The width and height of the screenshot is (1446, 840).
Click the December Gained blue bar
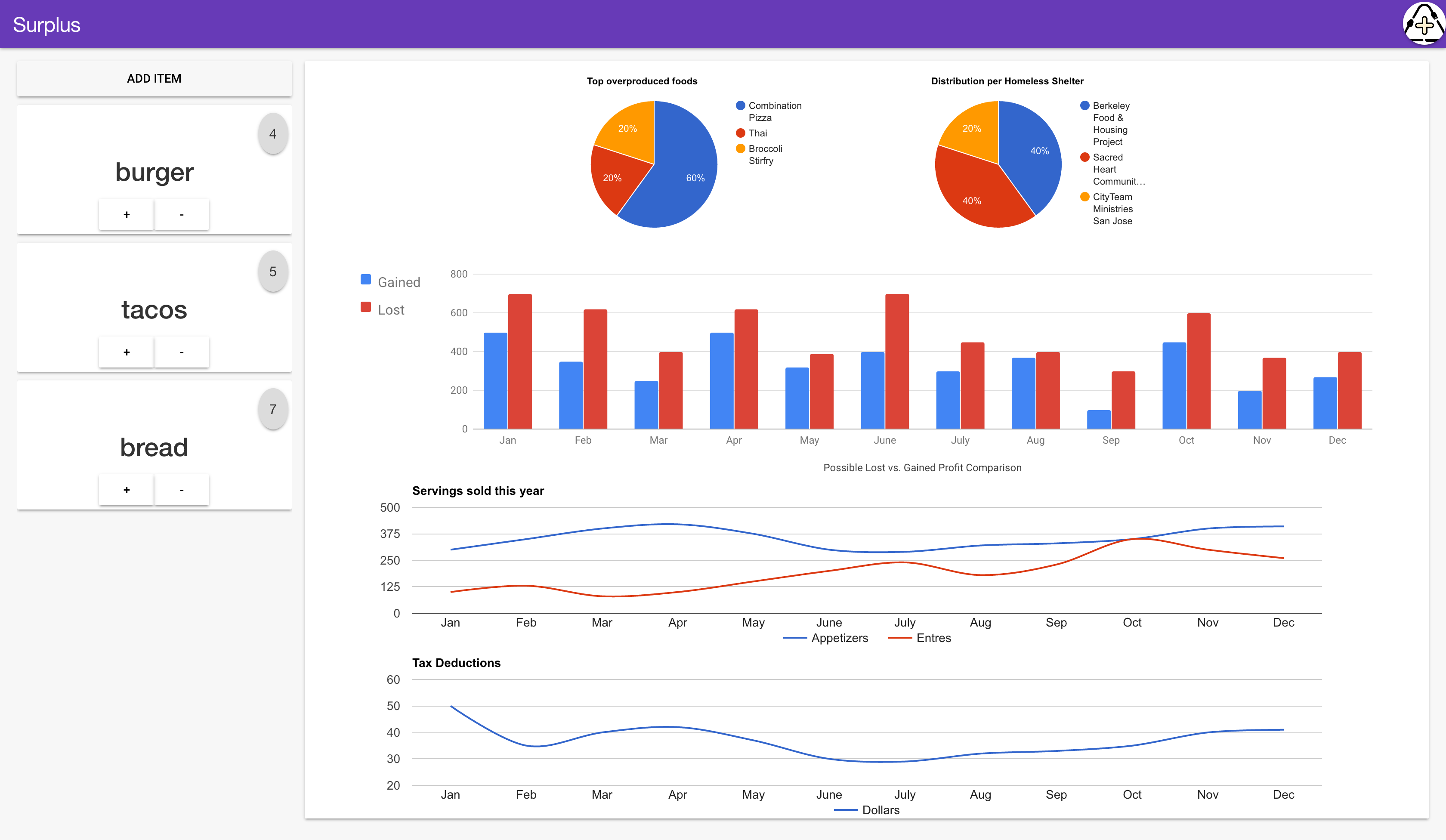click(1325, 403)
